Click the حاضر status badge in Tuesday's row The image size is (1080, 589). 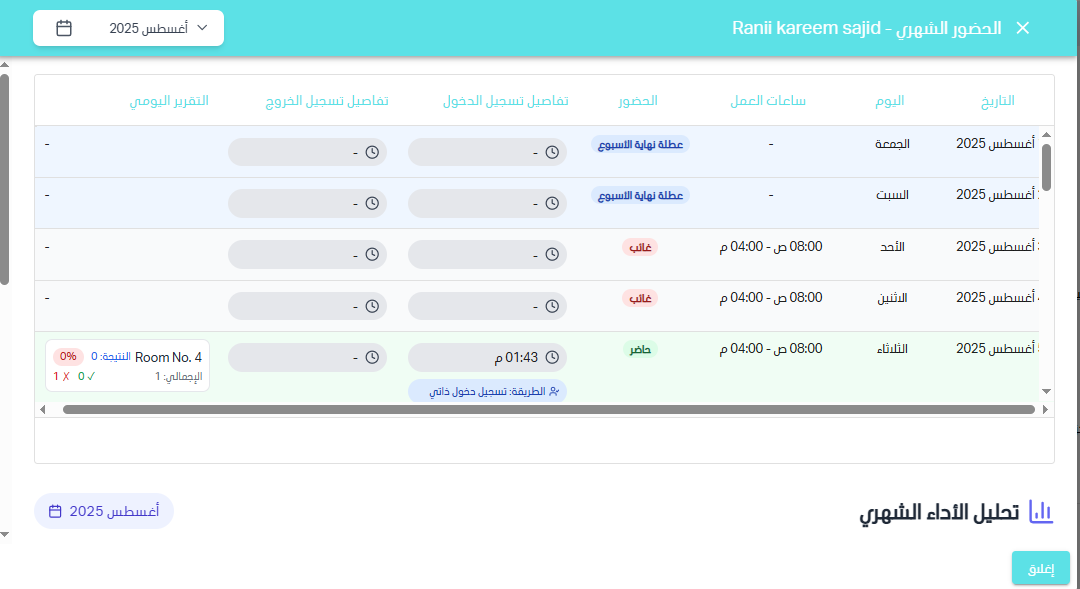coord(639,349)
